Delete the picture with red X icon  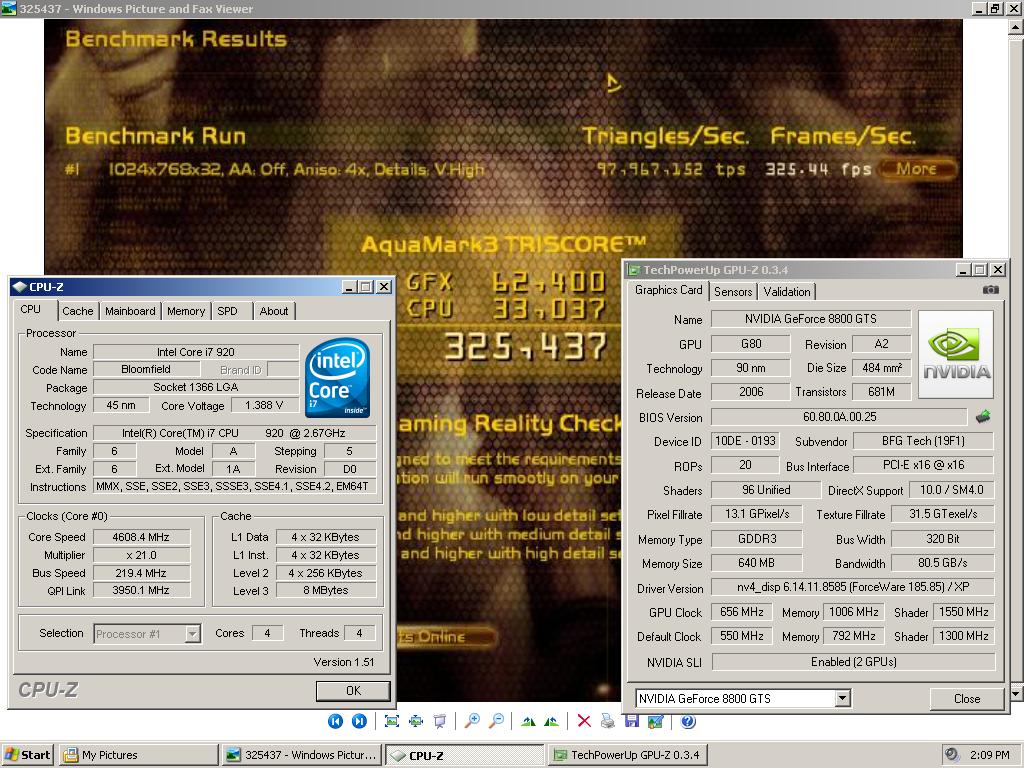tap(584, 721)
